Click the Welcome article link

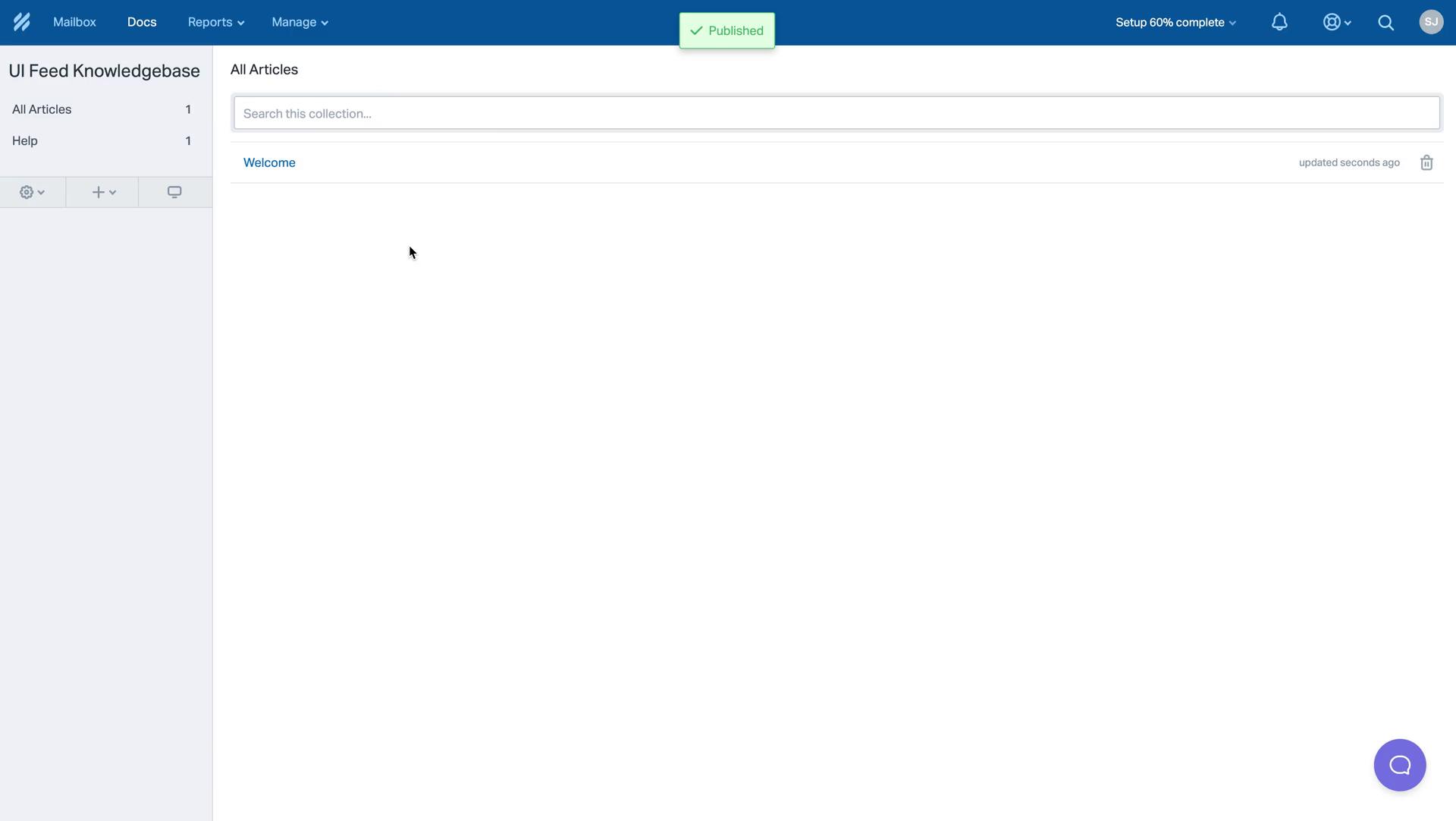point(269,163)
